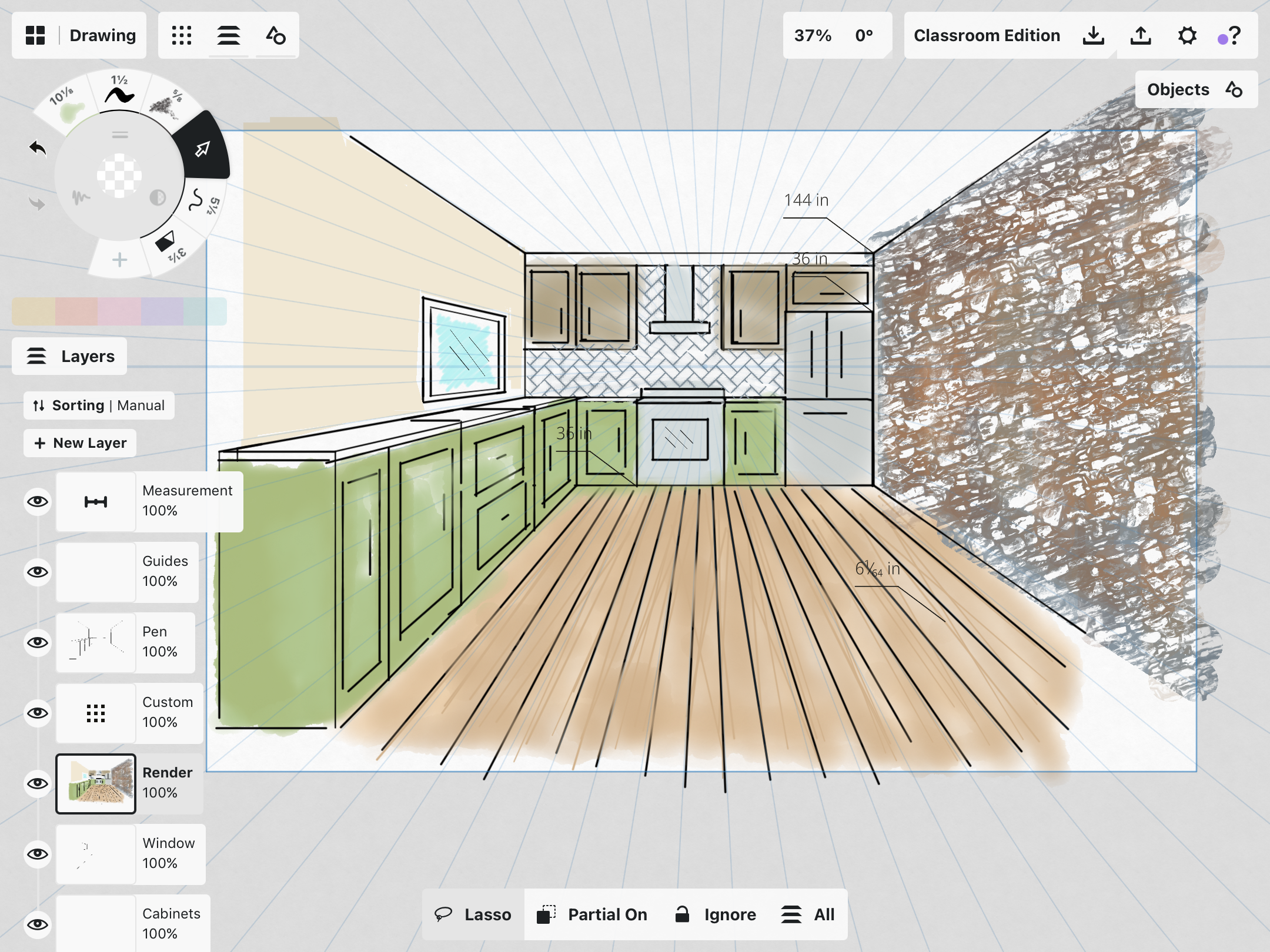The height and width of the screenshot is (952, 1270).
Task: Open the import download icon
Action: click(1093, 35)
